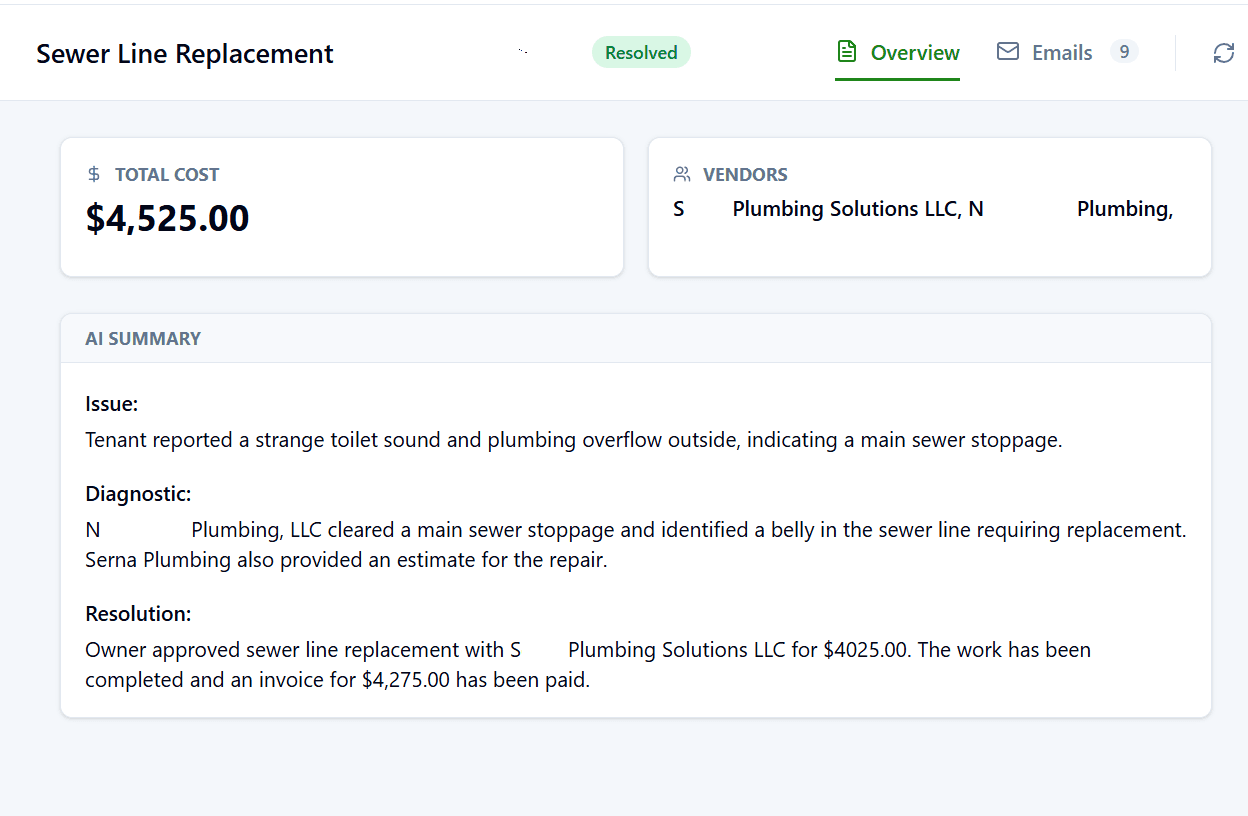1248x816 pixels.
Task: Click the people icon beside VENDORS label
Action: pyautogui.click(x=682, y=173)
